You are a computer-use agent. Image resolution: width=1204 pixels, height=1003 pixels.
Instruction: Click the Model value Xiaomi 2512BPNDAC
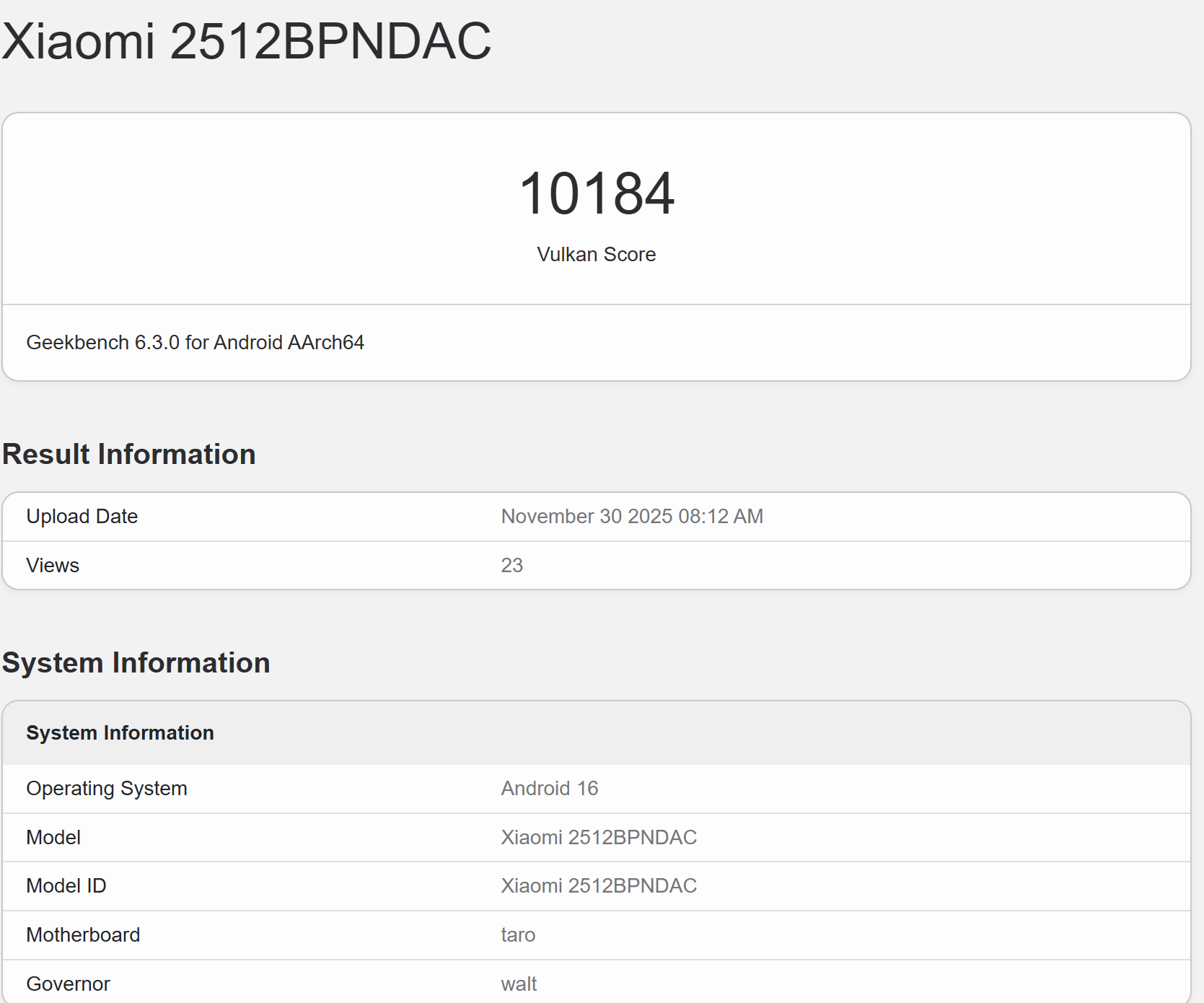[598, 837]
